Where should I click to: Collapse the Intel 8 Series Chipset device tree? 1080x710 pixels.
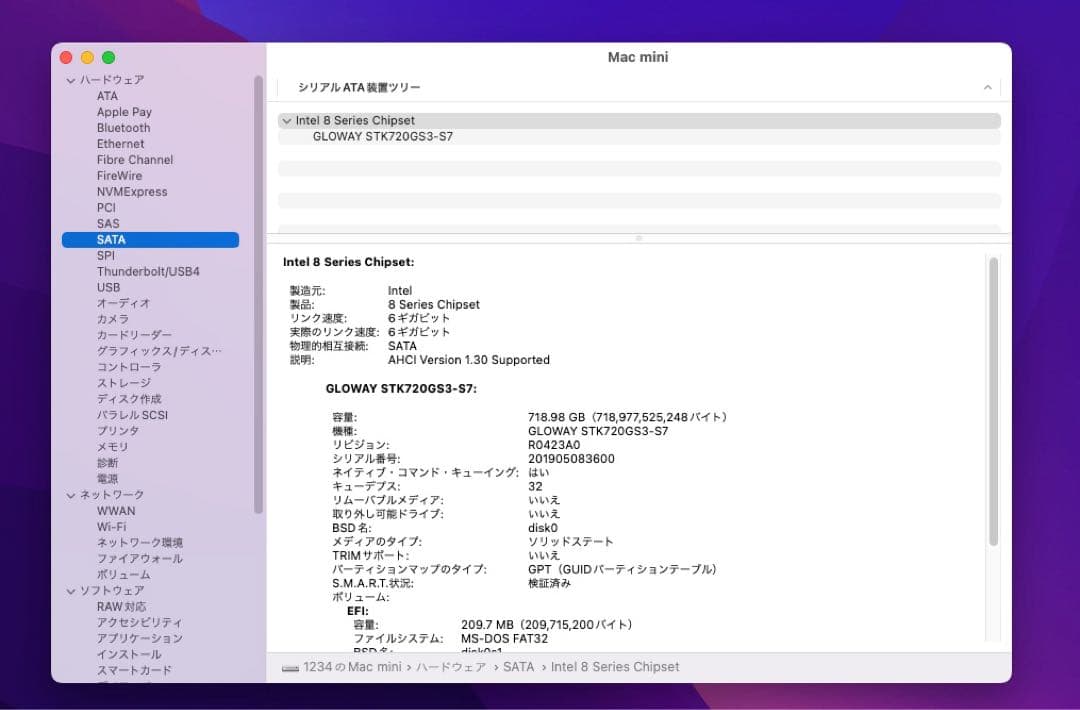click(x=288, y=120)
